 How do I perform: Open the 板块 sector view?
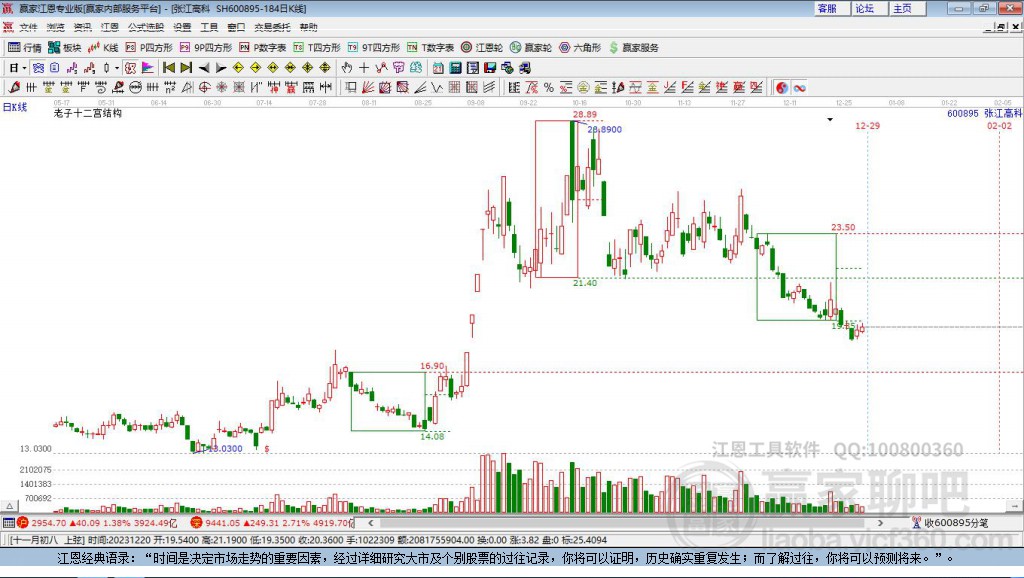[x=64, y=48]
